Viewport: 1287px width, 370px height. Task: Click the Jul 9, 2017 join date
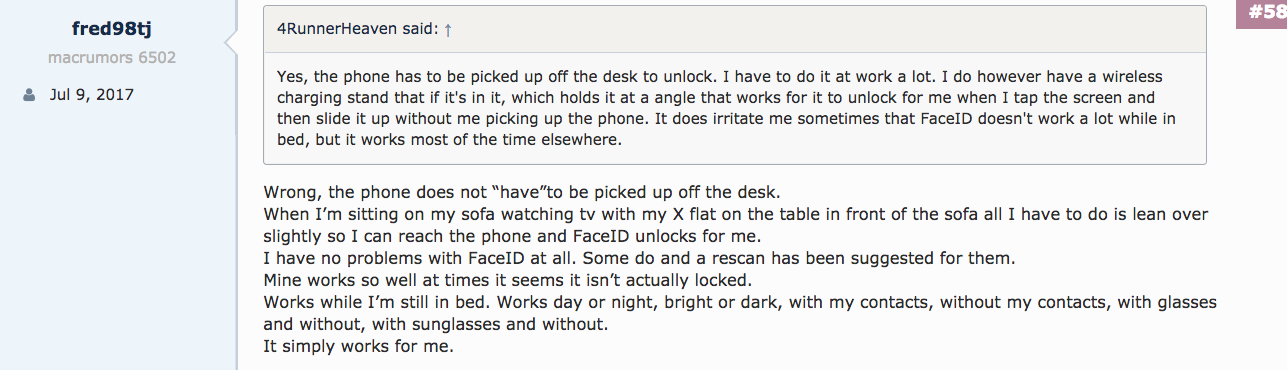[x=92, y=95]
